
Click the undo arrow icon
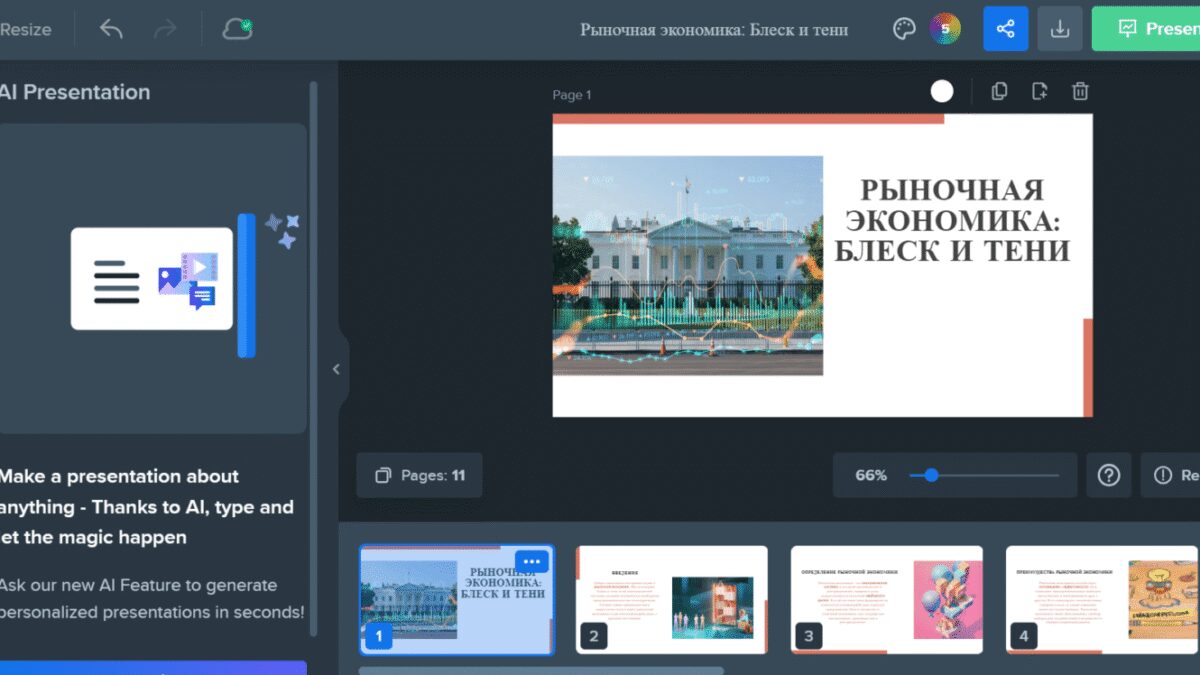[x=111, y=29]
